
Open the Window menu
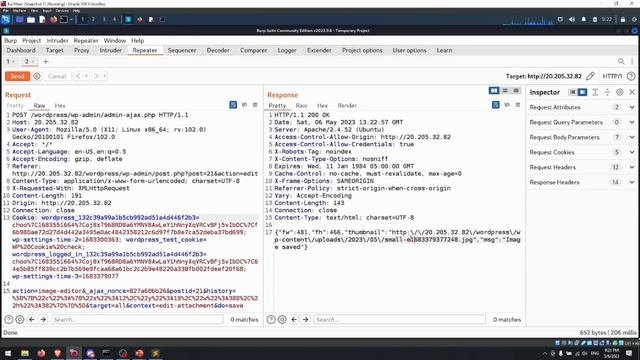click(115, 40)
